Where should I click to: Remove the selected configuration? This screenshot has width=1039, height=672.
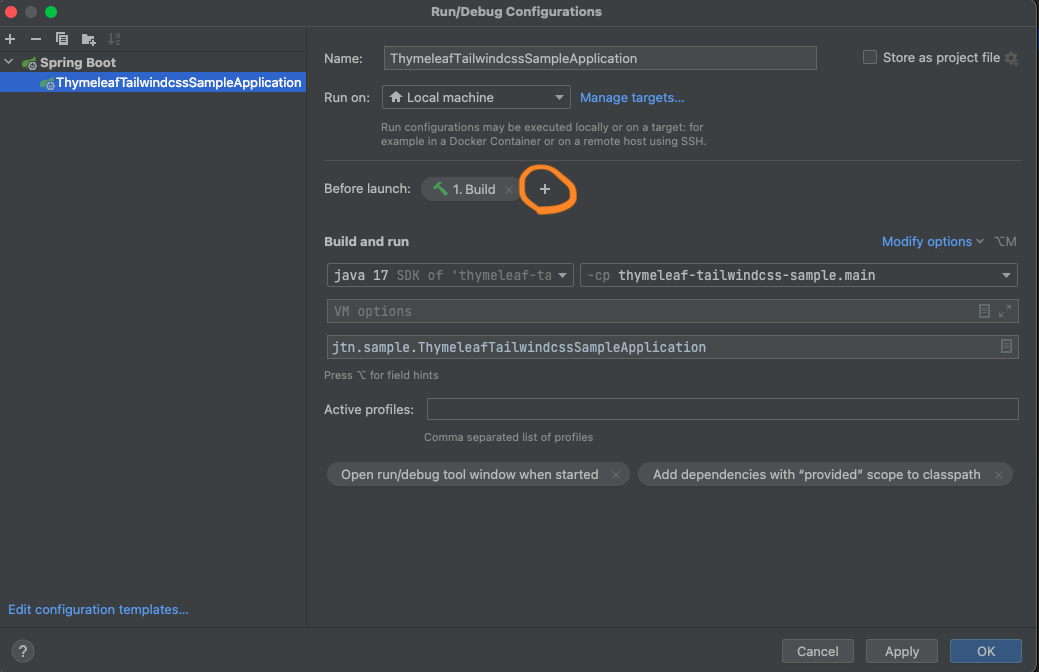coord(36,39)
